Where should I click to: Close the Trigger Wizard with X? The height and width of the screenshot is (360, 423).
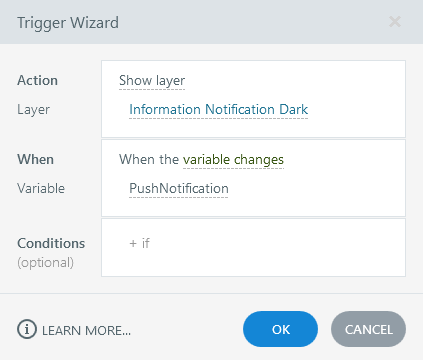coord(395,22)
